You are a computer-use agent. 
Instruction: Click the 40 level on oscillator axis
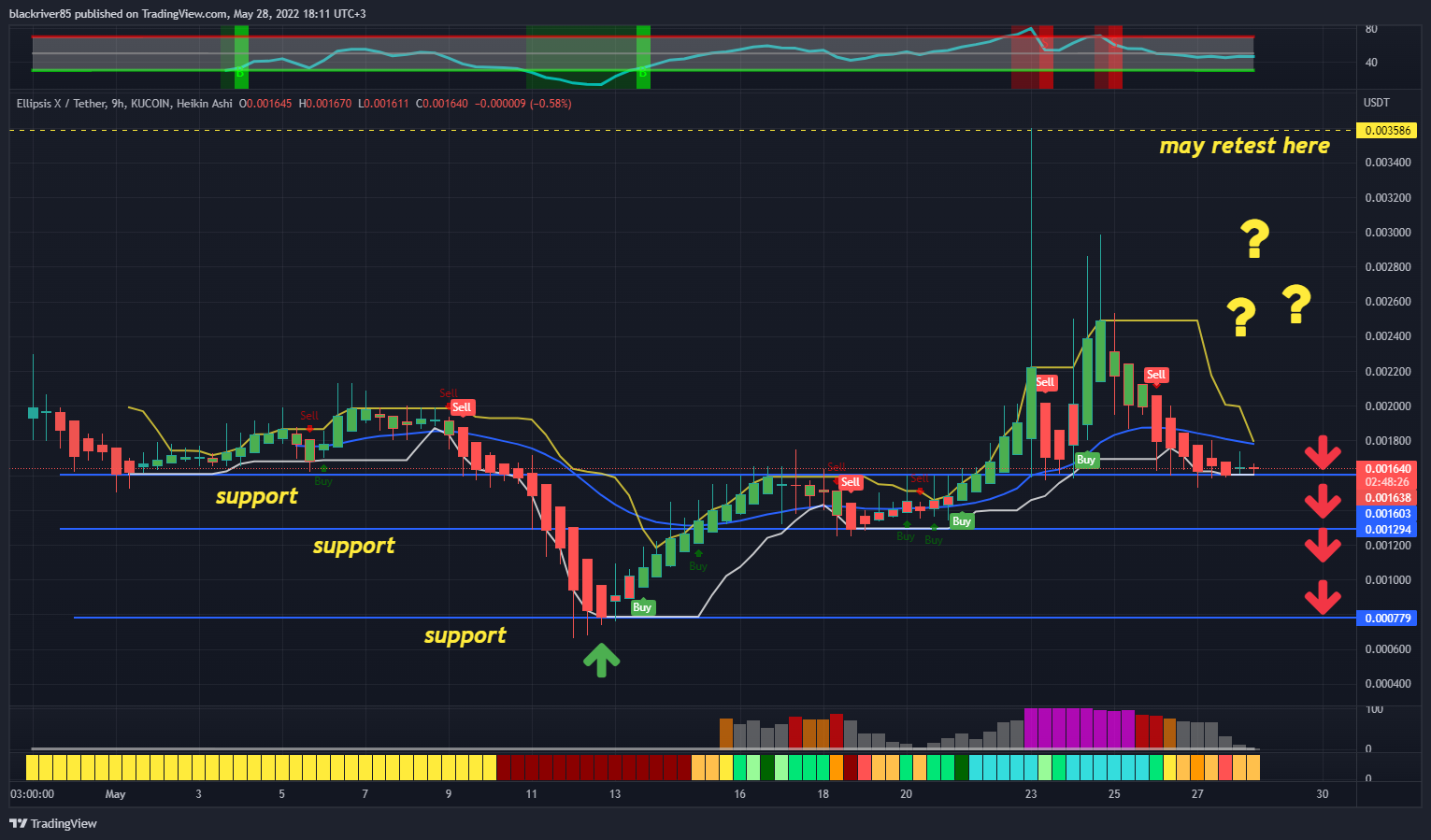coord(1371,63)
